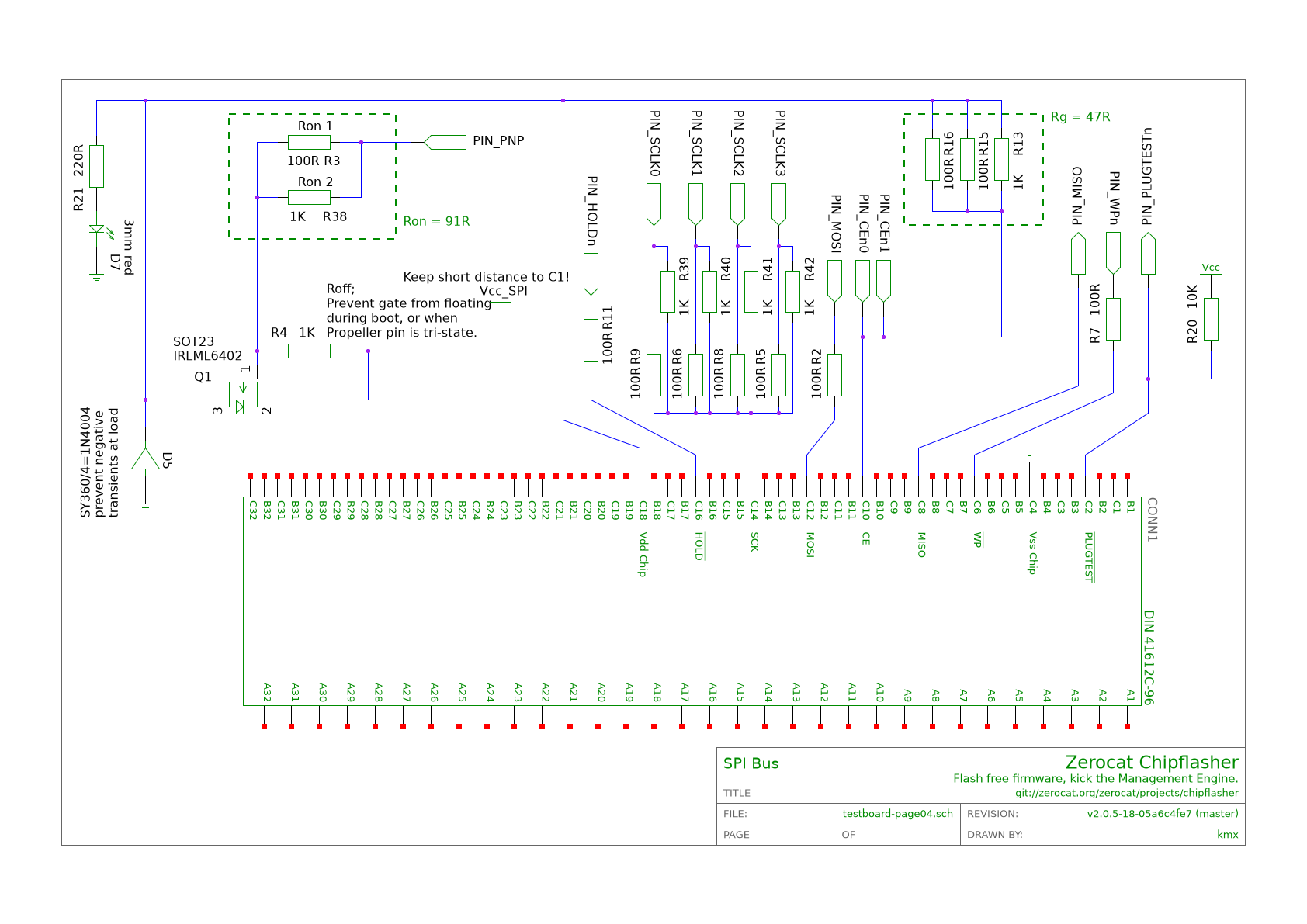
Task: Click the 'Vdd Chip' pin label
Action: 643,554
